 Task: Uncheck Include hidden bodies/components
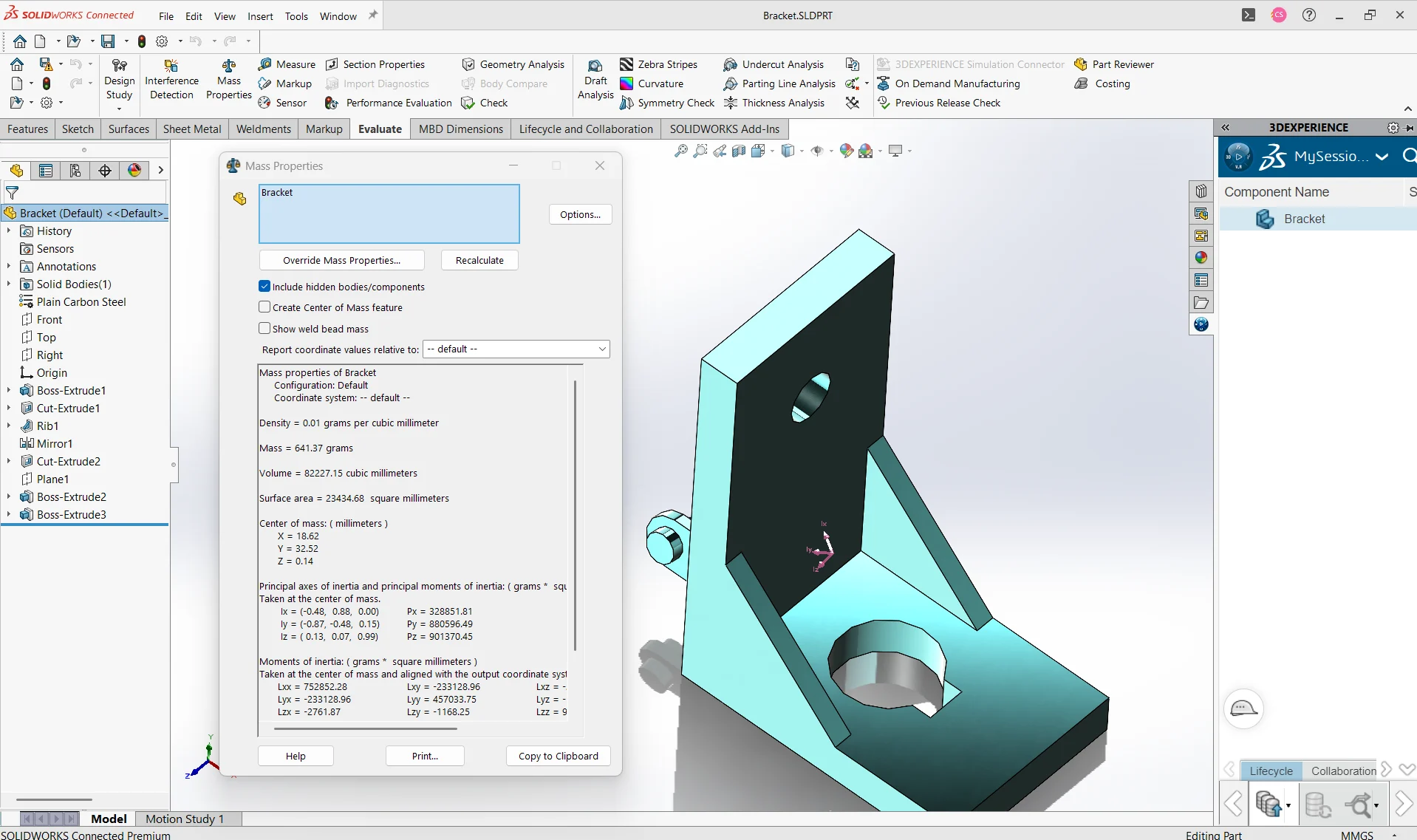tap(264, 286)
